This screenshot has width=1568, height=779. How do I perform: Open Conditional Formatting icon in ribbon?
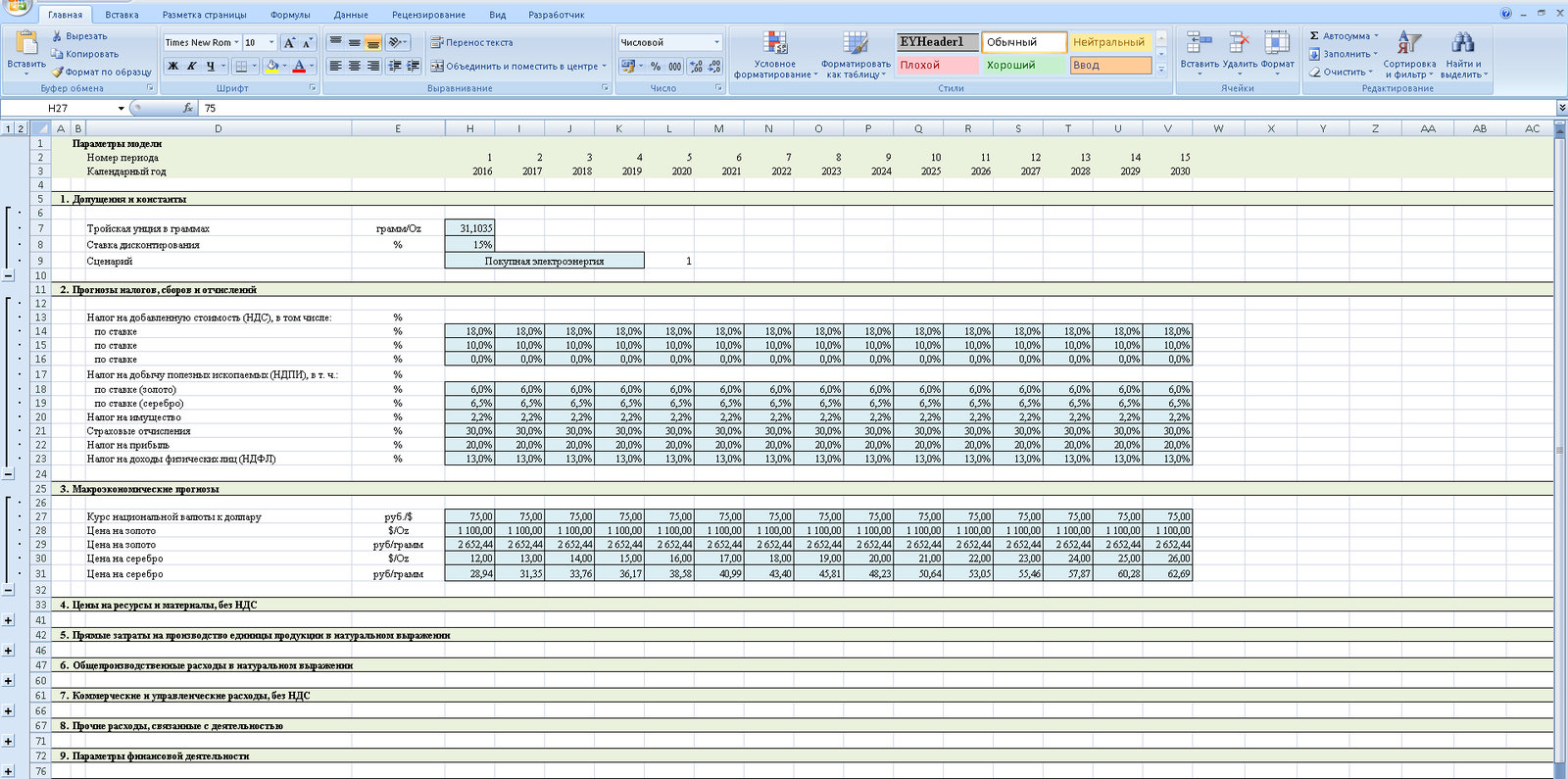click(775, 43)
